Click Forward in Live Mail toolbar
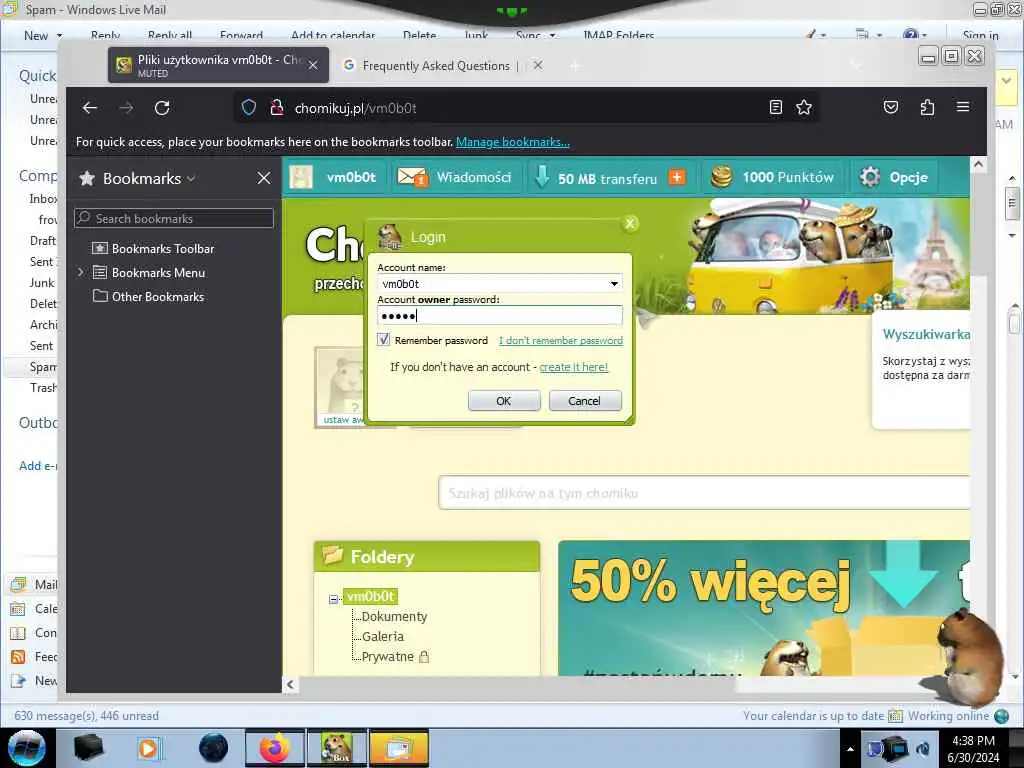Screen dimensions: 1024x768 241,35
